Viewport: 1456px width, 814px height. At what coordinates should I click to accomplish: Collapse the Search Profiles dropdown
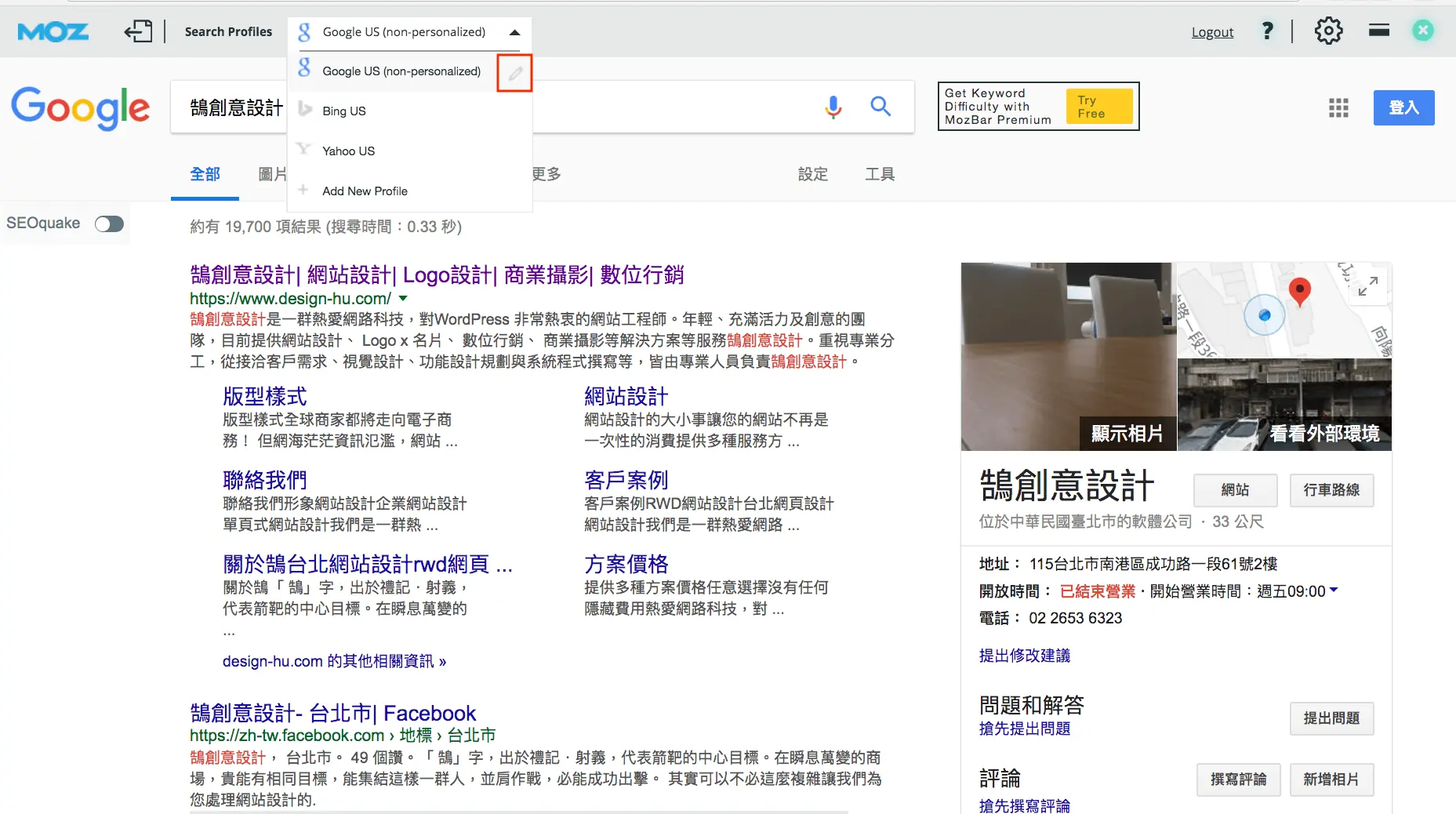coord(514,32)
